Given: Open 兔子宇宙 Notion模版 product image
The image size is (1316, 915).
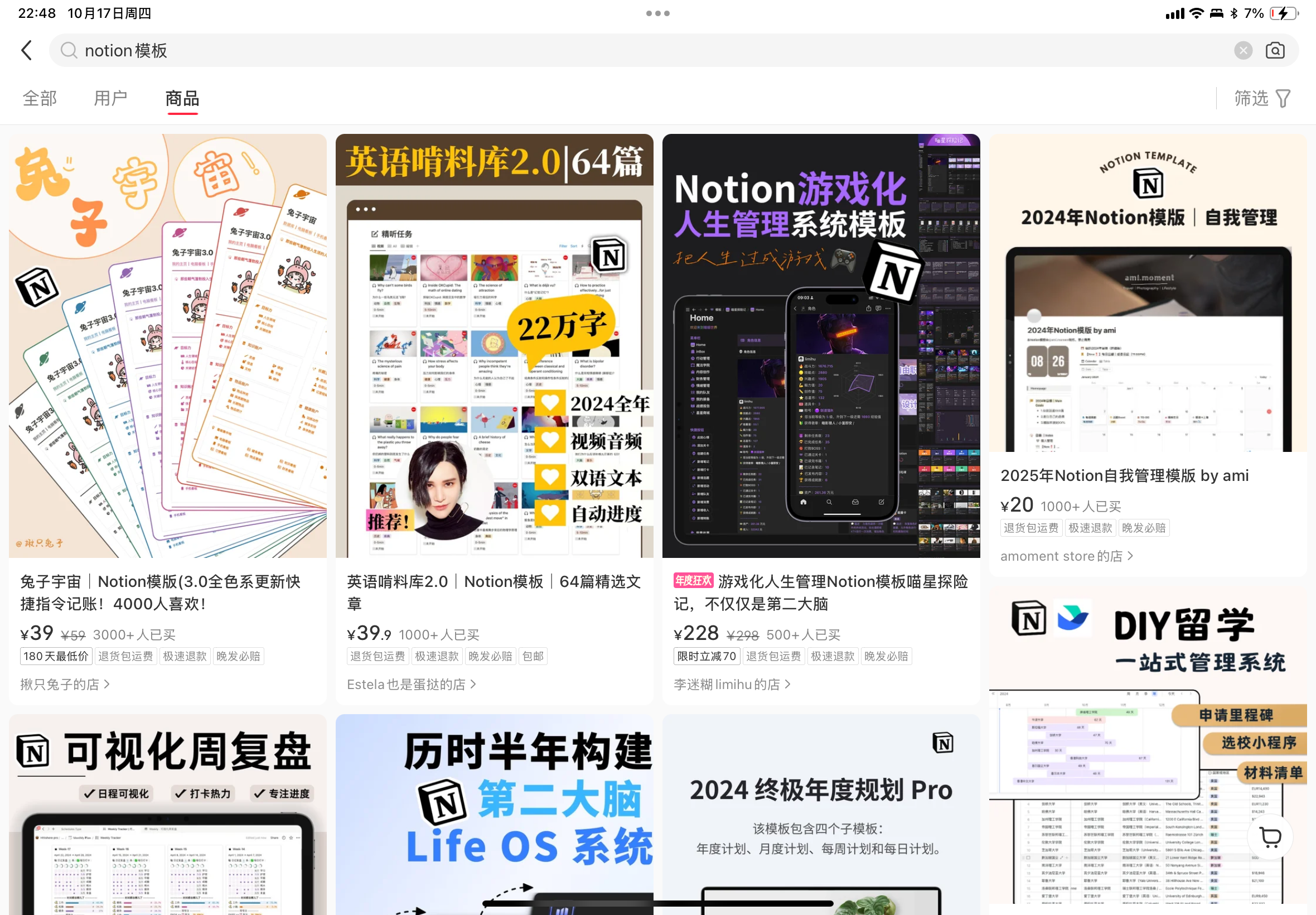Looking at the screenshot, I should point(167,346).
